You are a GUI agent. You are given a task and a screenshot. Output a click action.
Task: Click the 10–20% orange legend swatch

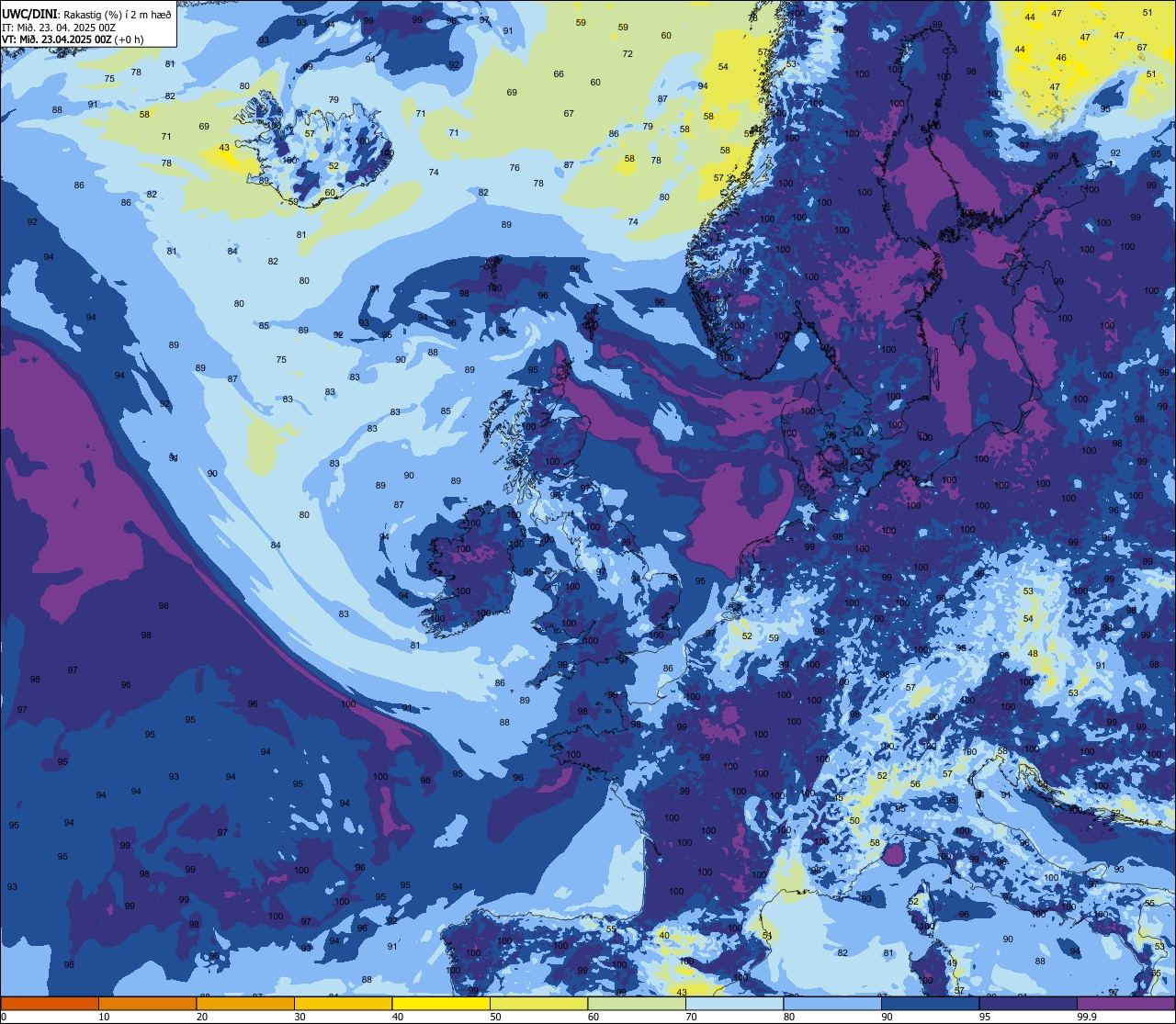pos(147,1003)
